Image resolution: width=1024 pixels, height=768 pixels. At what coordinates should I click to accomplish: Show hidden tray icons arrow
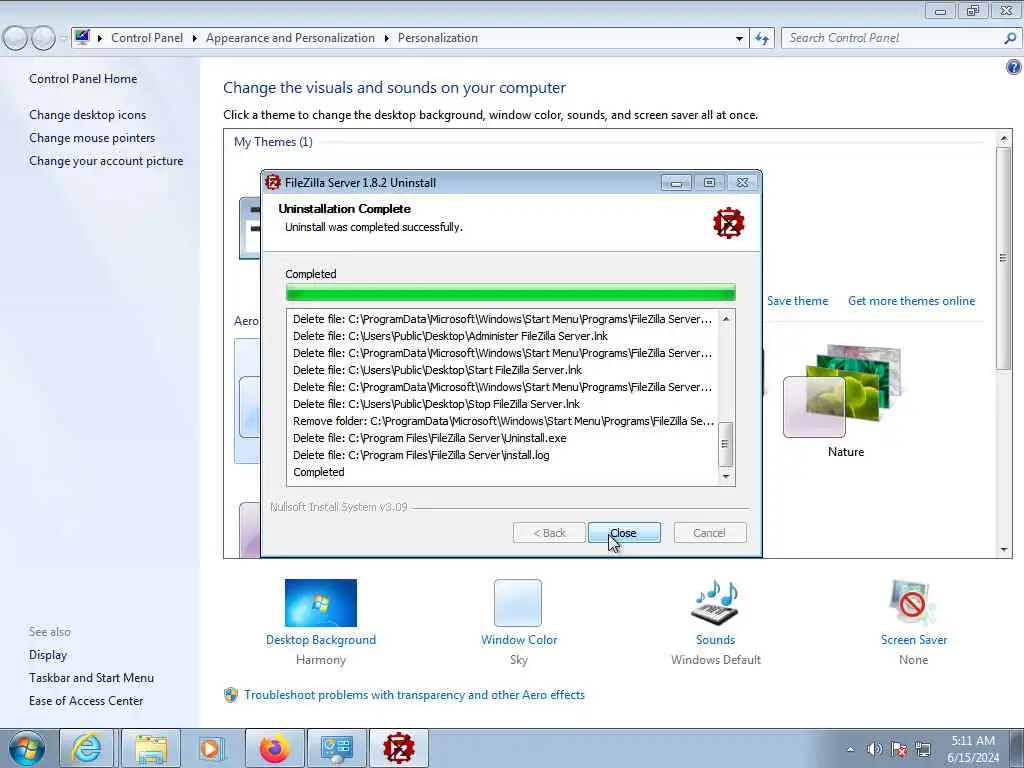coord(850,749)
